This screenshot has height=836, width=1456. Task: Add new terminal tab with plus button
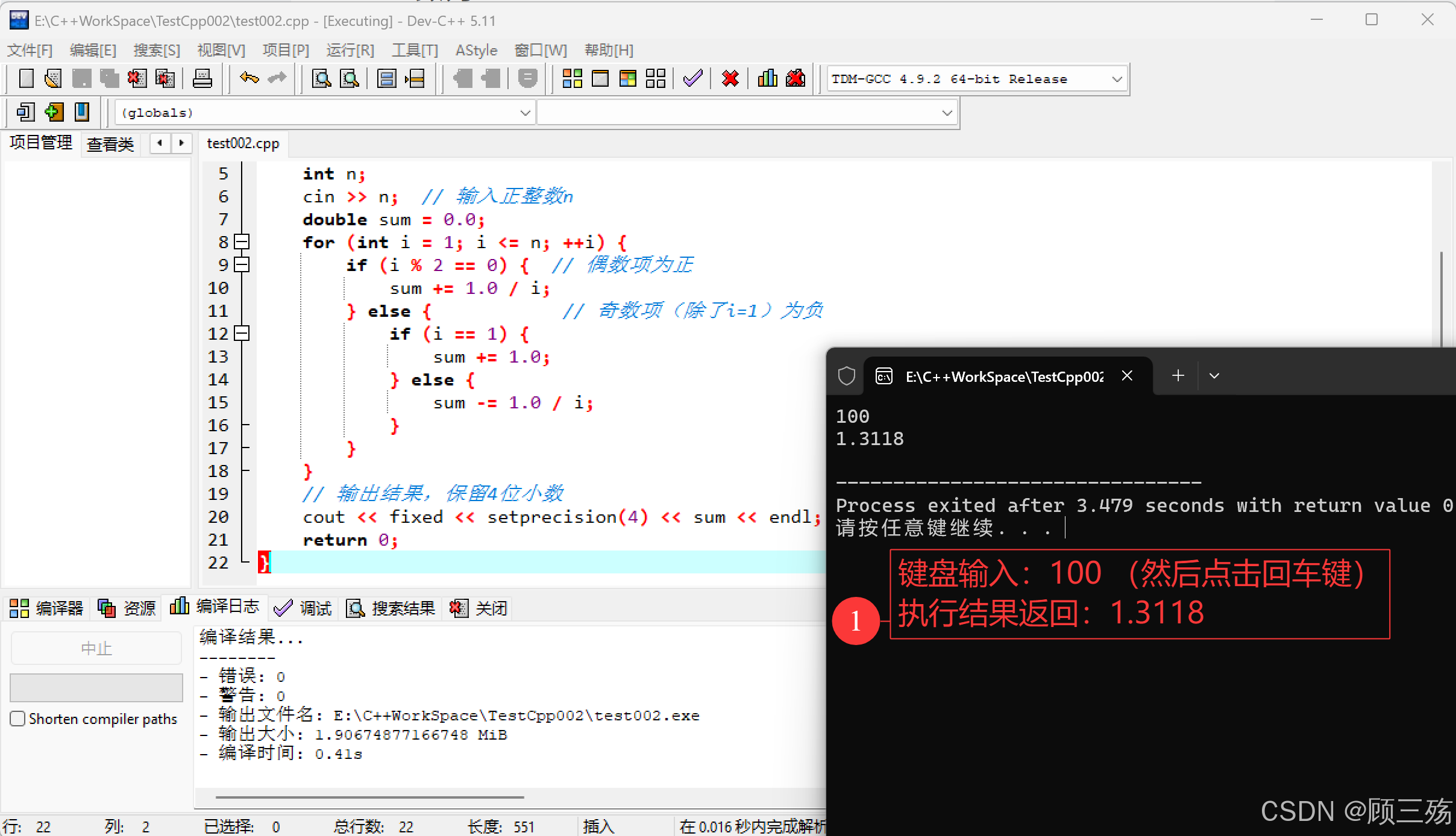(x=1178, y=376)
